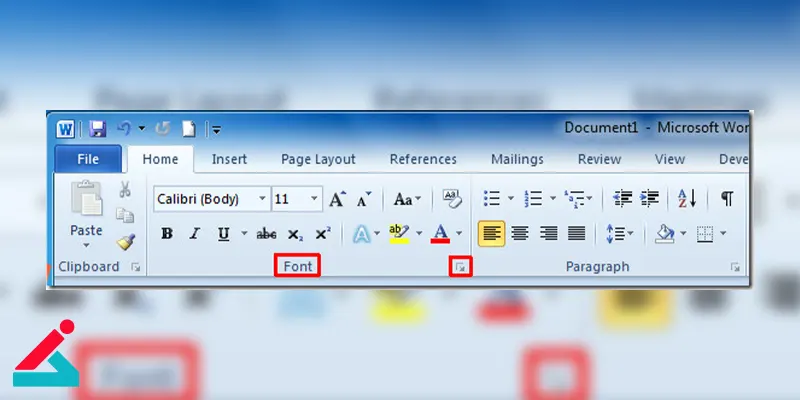
Task: Apply paragraph shading with paint bucket
Action: coord(665,234)
